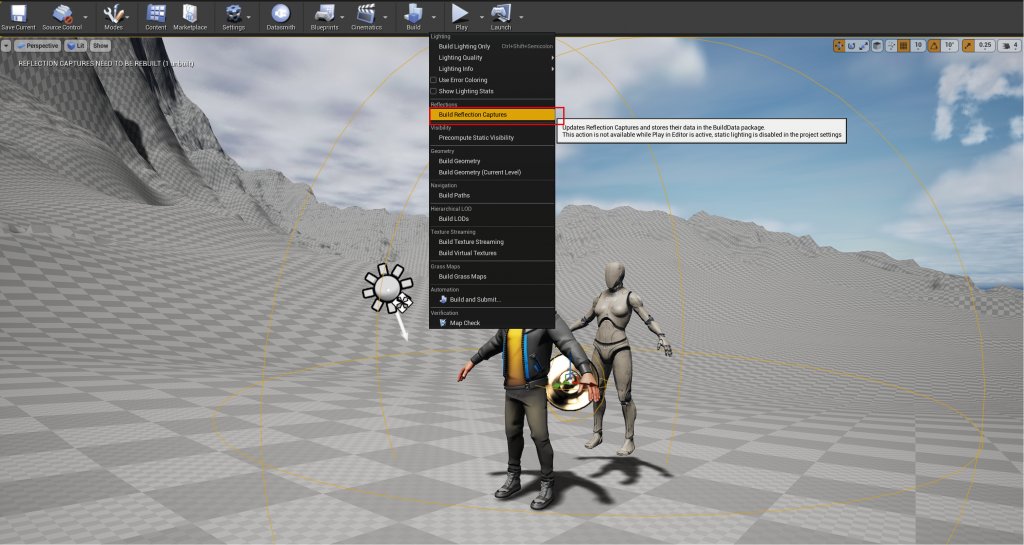Image resolution: width=1024 pixels, height=545 pixels.
Task: Open the Marketplace from the toolbar
Action: coord(190,14)
